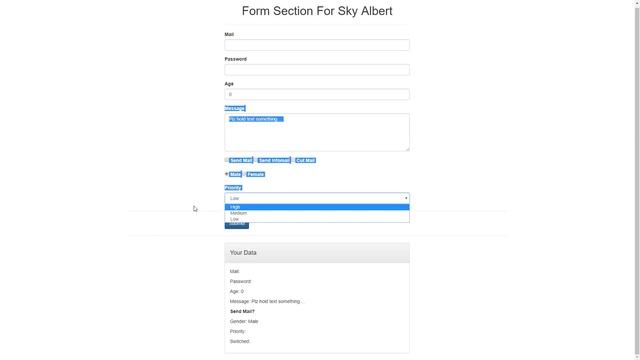The height and width of the screenshot is (360, 640).
Task: Choose High from Priority list
Action: pos(317,207)
